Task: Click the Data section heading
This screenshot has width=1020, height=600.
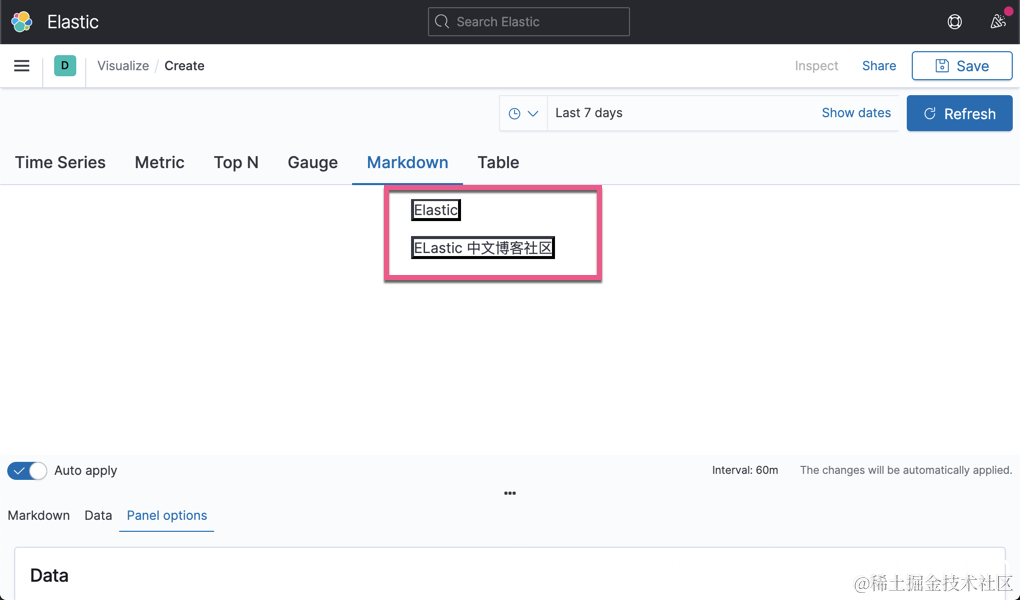Action: pos(49,575)
